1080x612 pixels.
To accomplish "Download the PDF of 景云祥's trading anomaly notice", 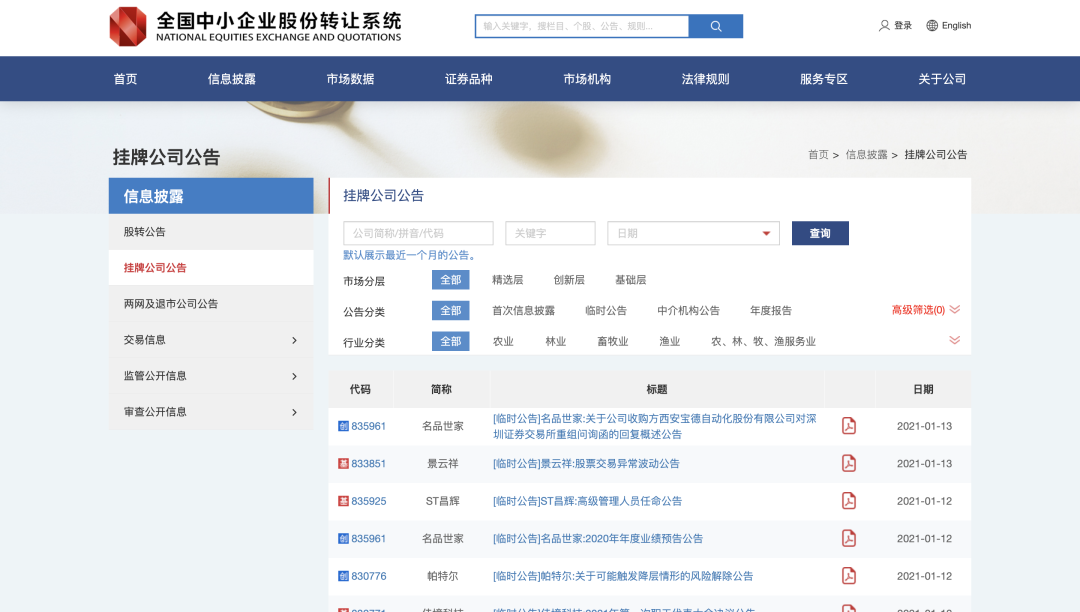I will [x=849, y=463].
